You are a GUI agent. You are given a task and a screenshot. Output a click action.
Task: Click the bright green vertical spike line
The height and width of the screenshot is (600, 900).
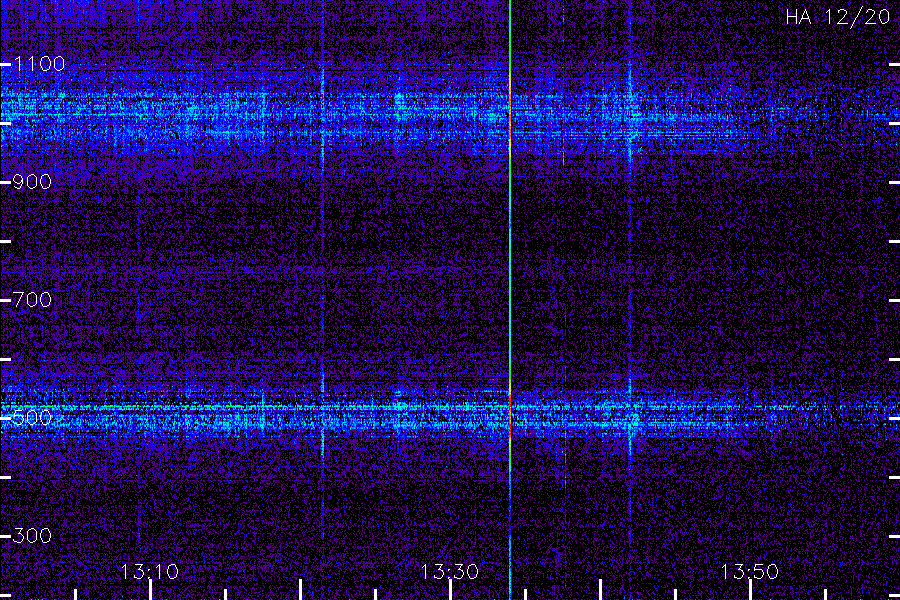coord(510,300)
